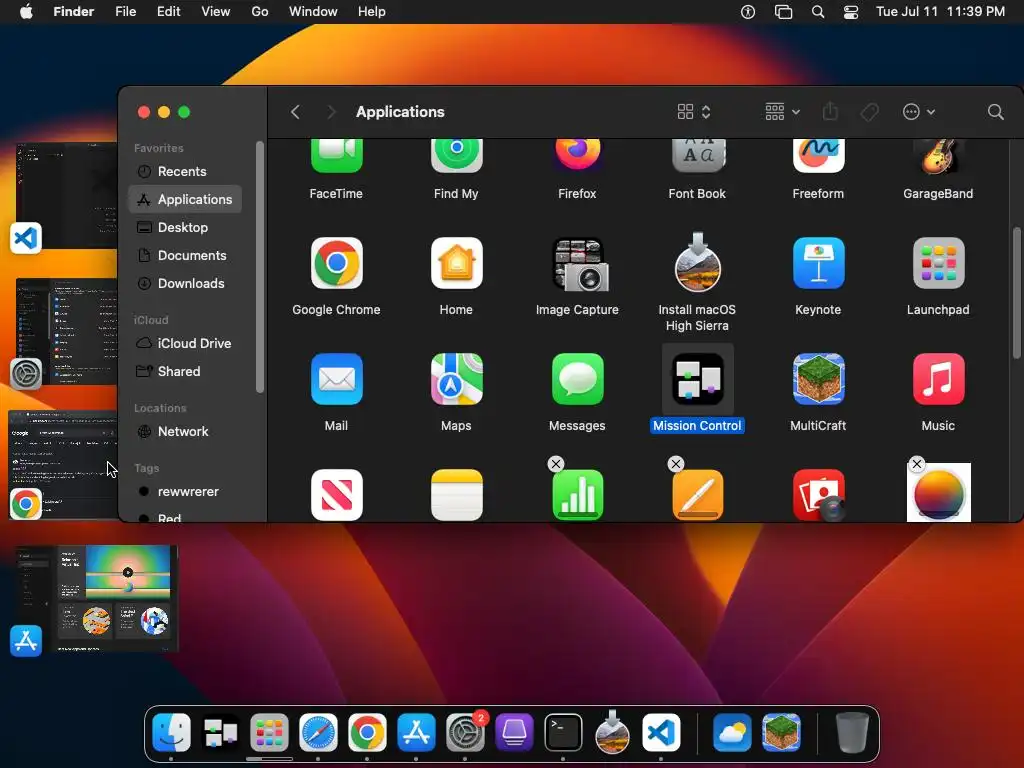Remove Numbers using its X badge
Screen dimensions: 1024x768
[x=556, y=464]
